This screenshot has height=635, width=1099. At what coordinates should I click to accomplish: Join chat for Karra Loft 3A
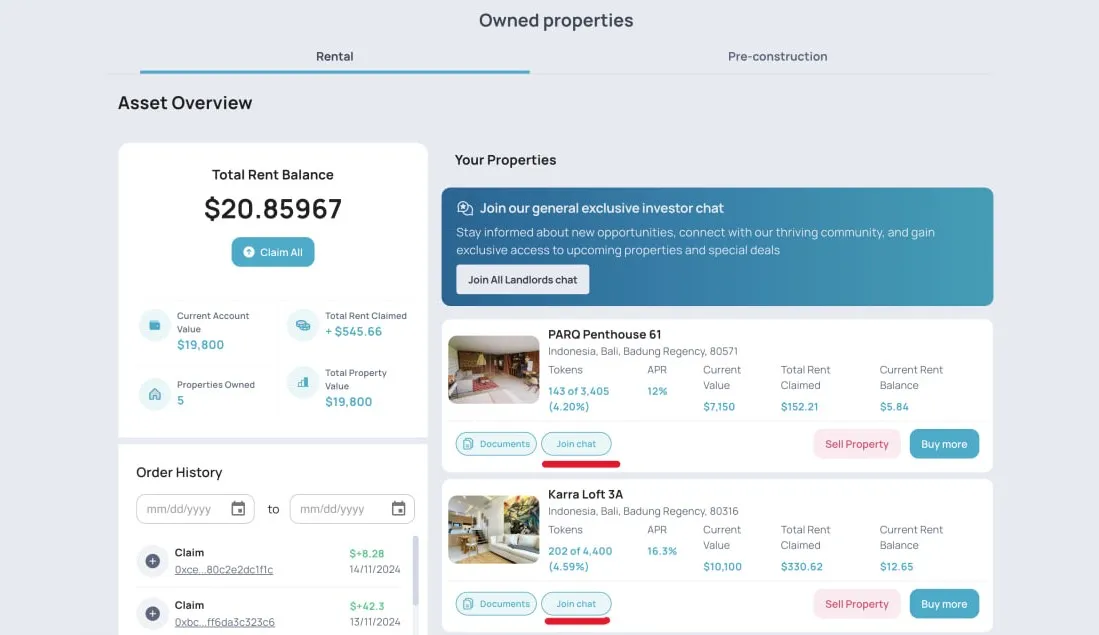click(576, 603)
